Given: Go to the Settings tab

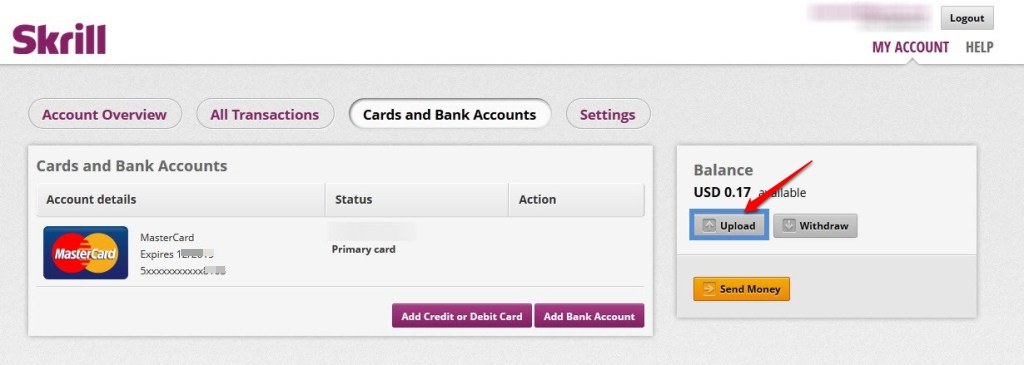Looking at the screenshot, I should tap(608, 114).
